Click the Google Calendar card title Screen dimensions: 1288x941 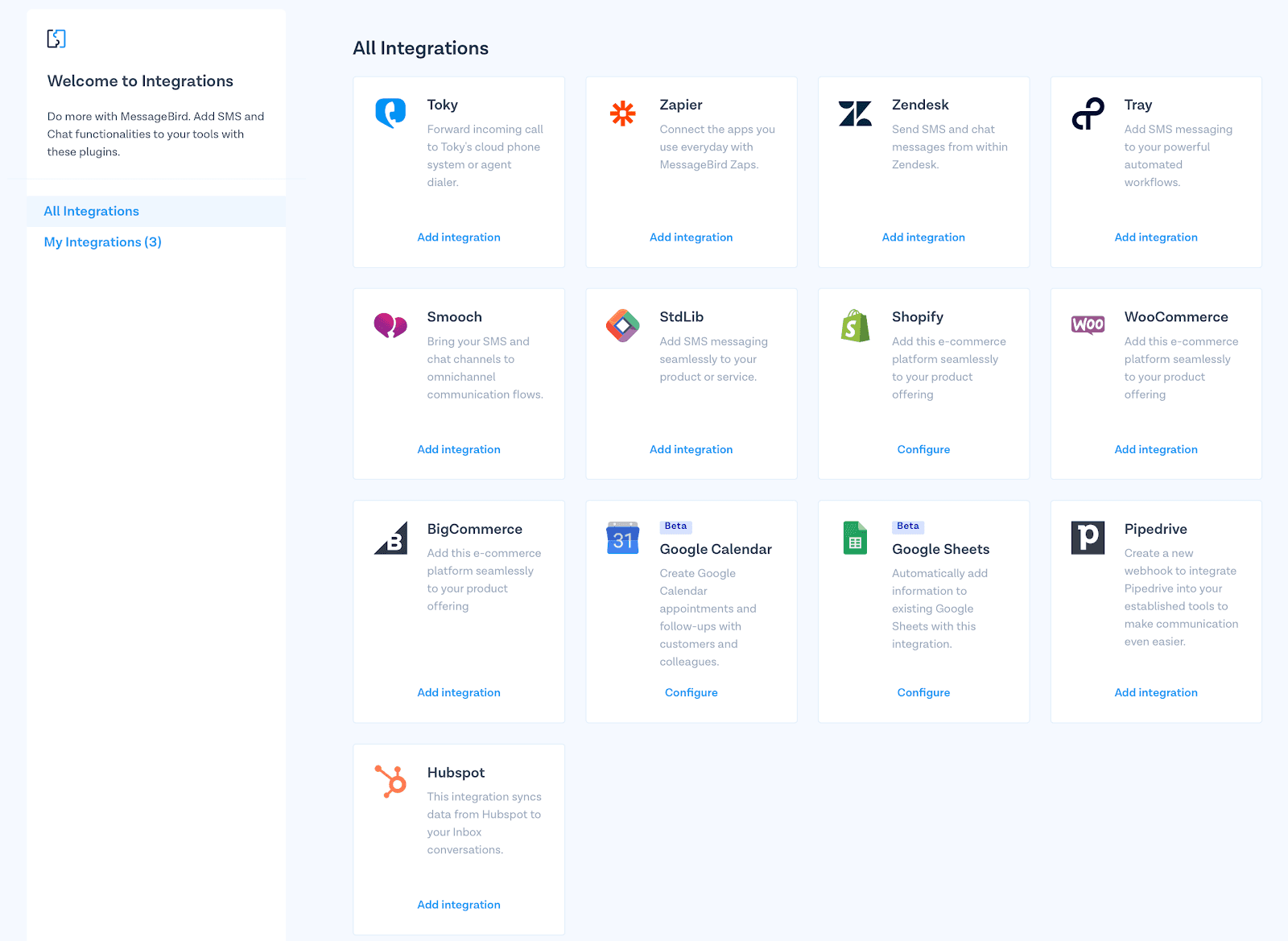(716, 549)
